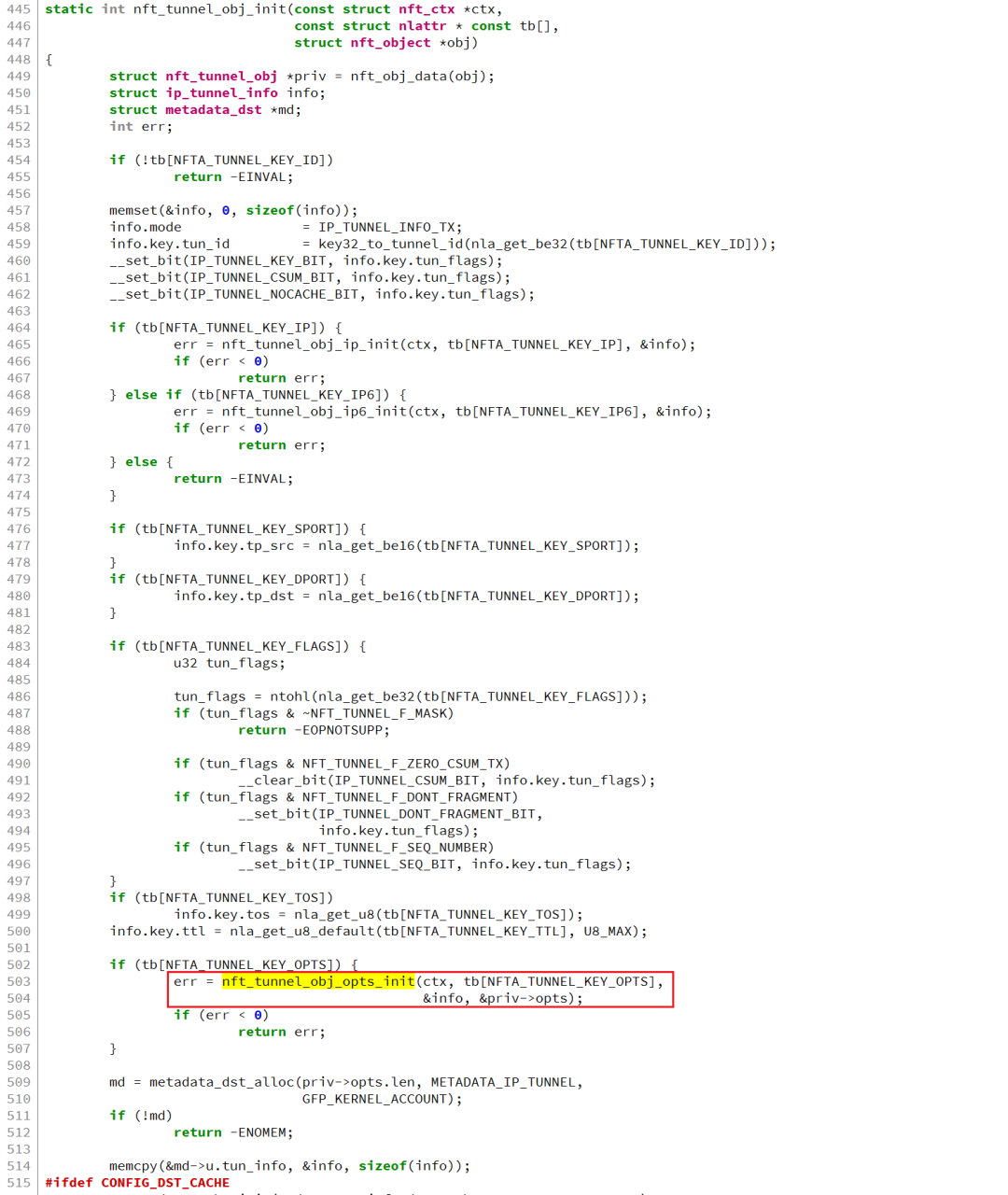Click the ENOMEM error code
This screenshot has height=1195, width=1008.
click(262, 1132)
